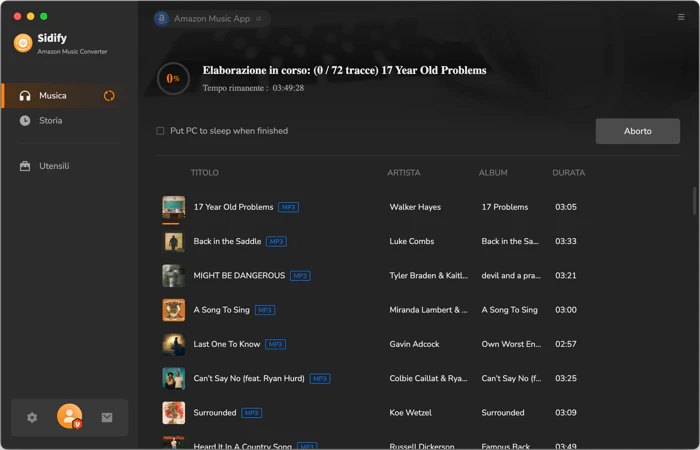Image resolution: width=700 pixels, height=450 pixels.
Task: Click the Amazon Music App logo
Action: [162, 18]
